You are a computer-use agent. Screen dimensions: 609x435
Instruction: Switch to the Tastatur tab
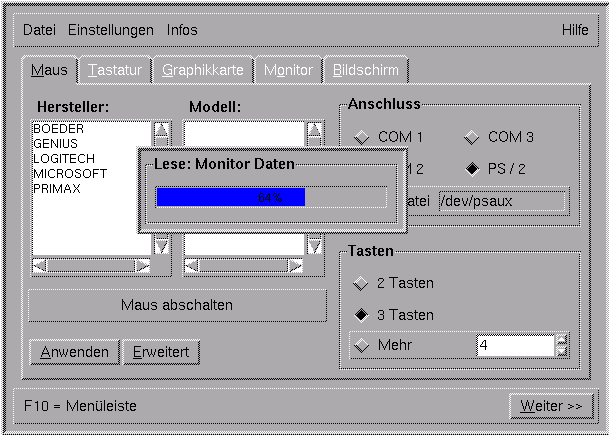coord(116,70)
